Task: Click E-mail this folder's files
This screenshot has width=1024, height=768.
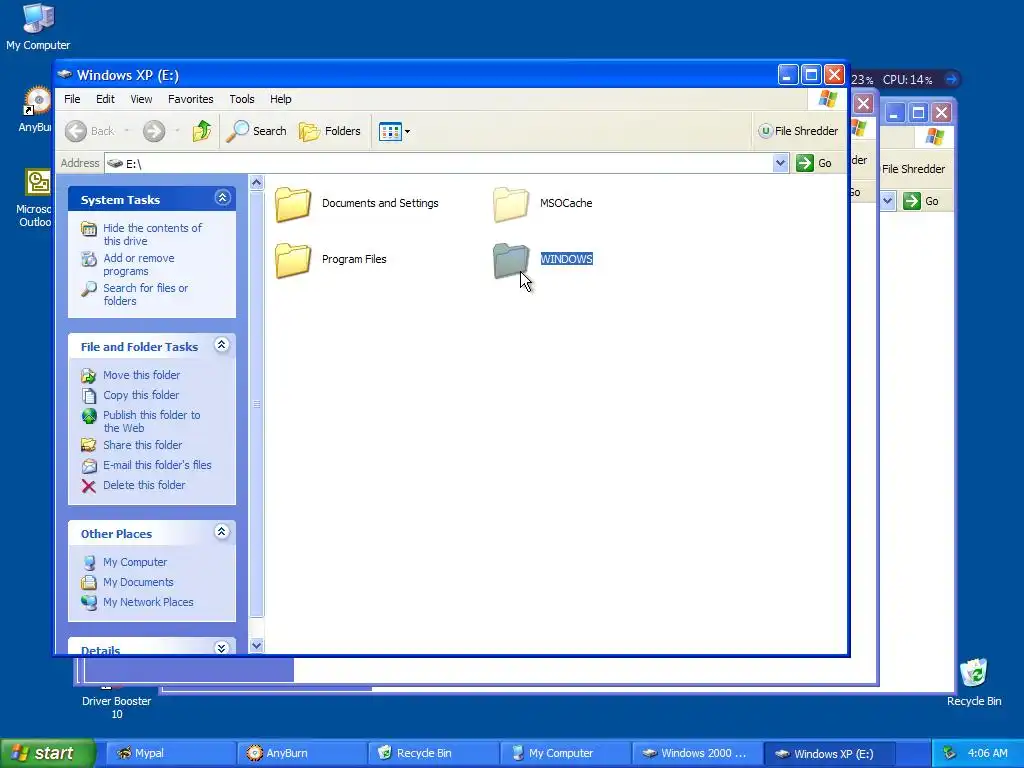Action: [x=157, y=465]
